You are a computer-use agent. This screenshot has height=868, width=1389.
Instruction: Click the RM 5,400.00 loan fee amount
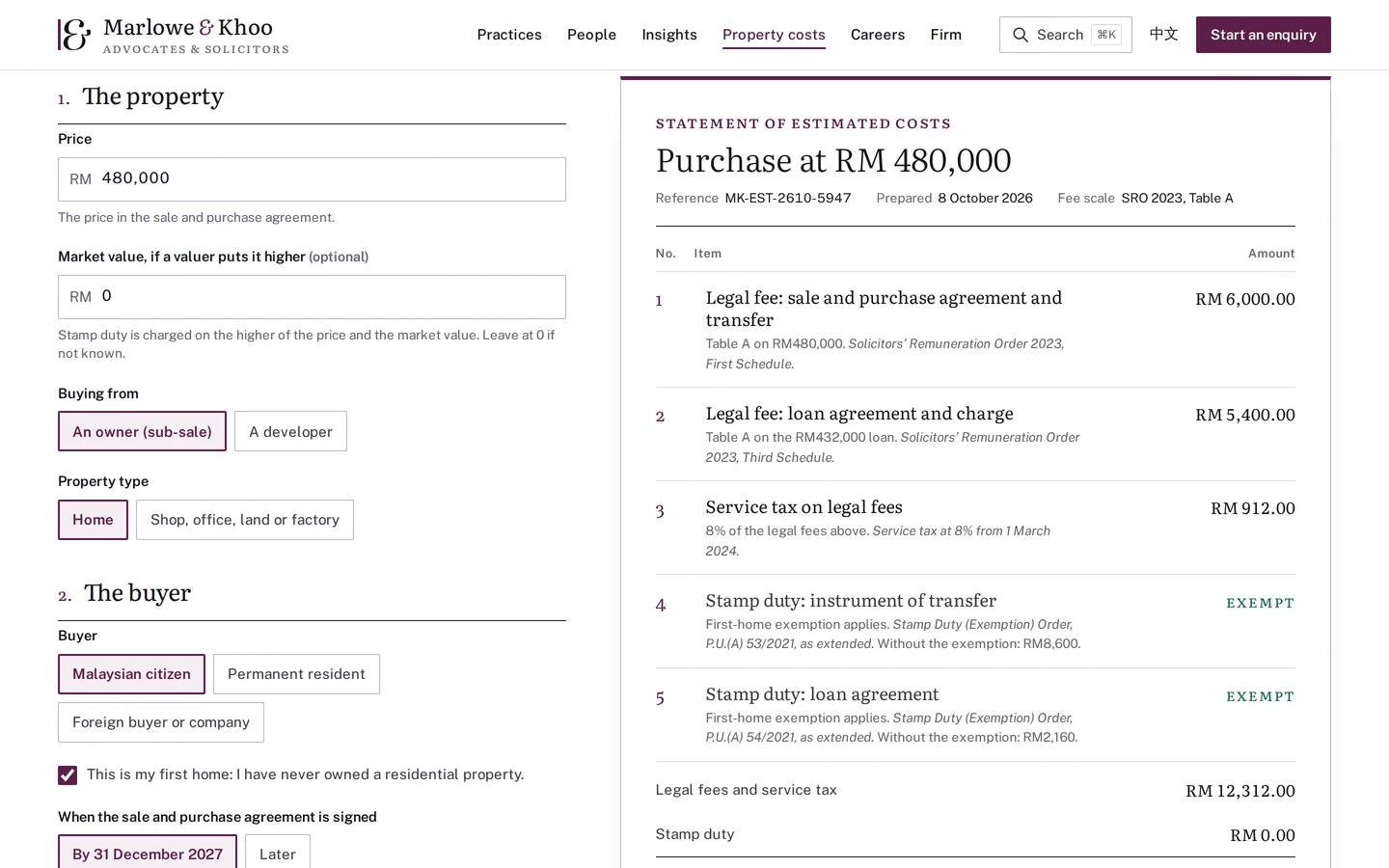(1245, 415)
